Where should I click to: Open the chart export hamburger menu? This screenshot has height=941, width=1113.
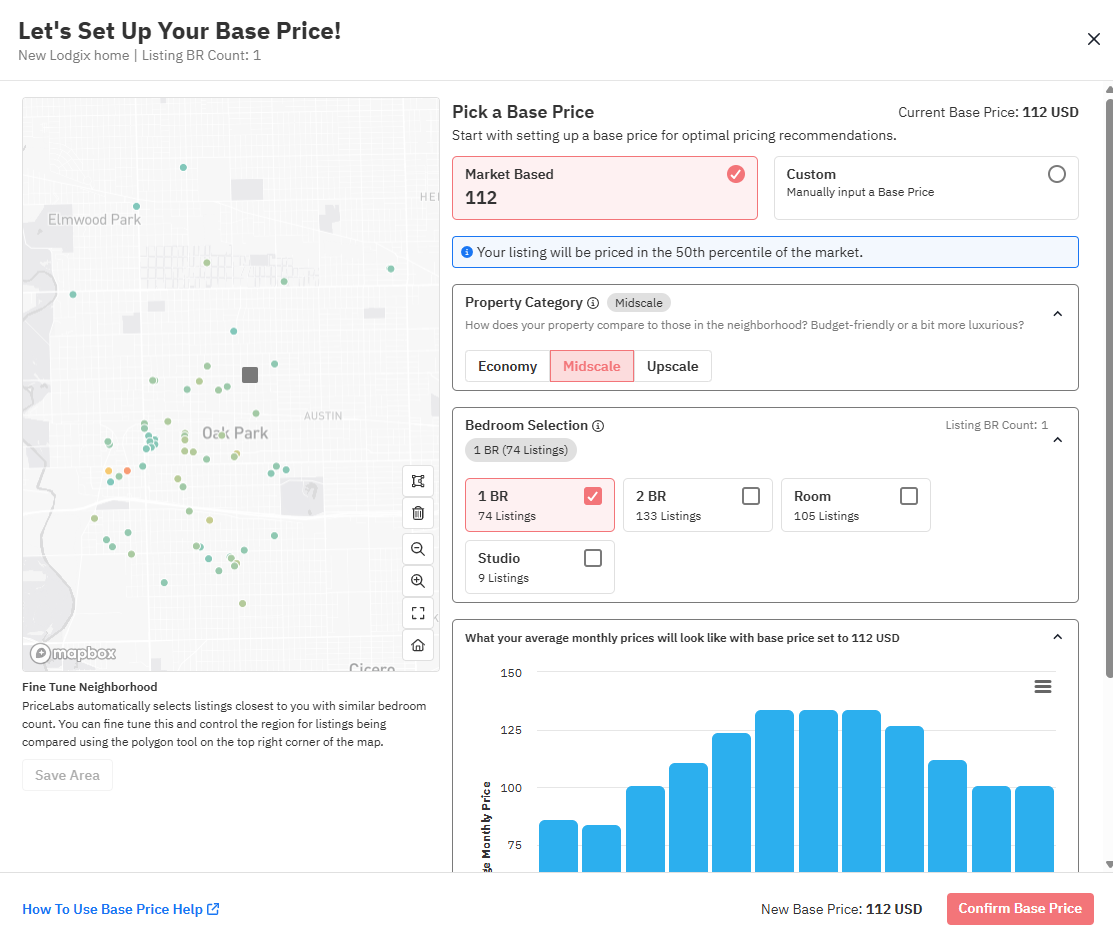click(x=1043, y=686)
